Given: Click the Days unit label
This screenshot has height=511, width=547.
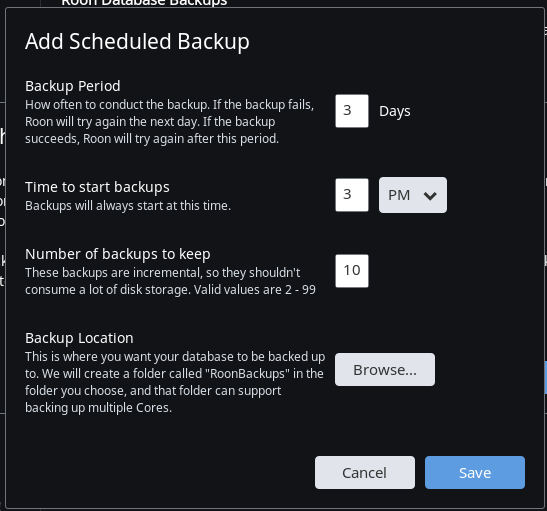Looking at the screenshot, I should 395,112.
